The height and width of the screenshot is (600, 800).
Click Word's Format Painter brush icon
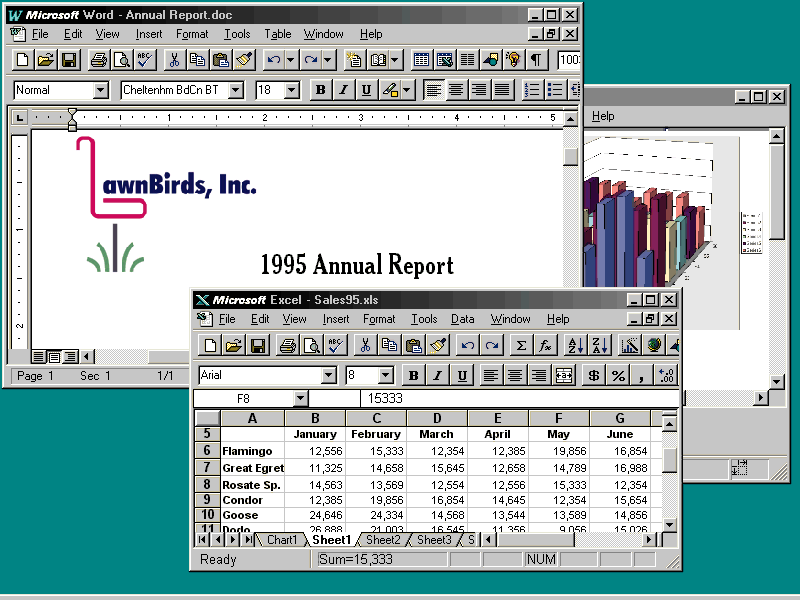tap(245, 60)
